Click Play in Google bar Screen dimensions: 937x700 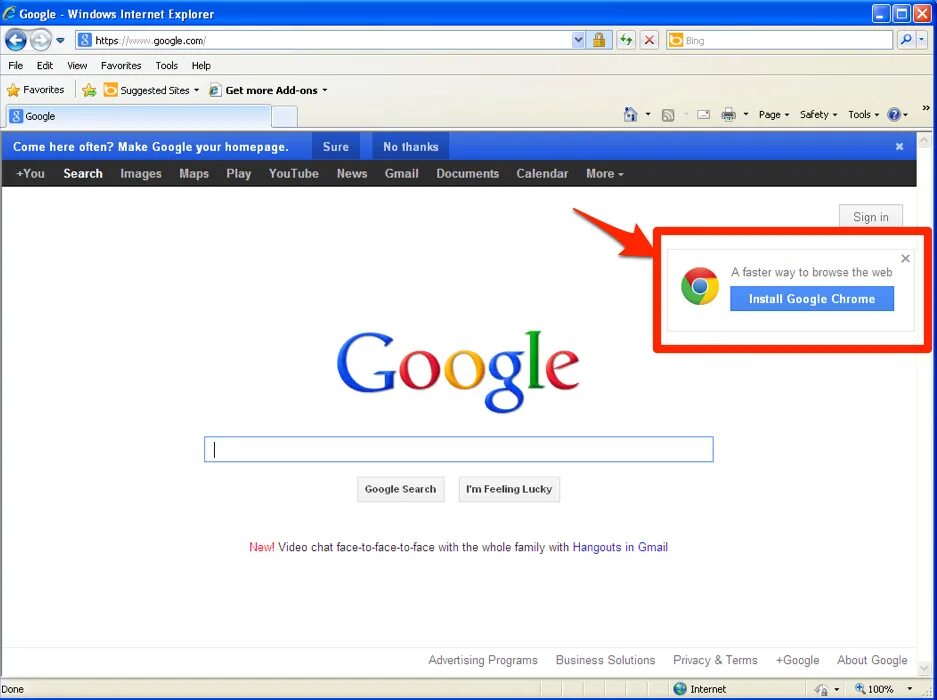pyautogui.click(x=238, y=173)
